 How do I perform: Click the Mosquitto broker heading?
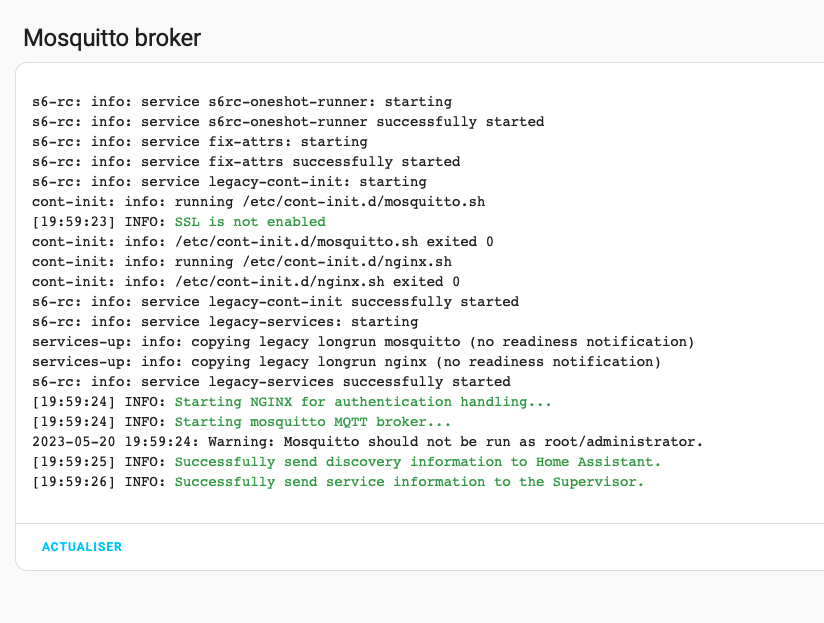112,38
